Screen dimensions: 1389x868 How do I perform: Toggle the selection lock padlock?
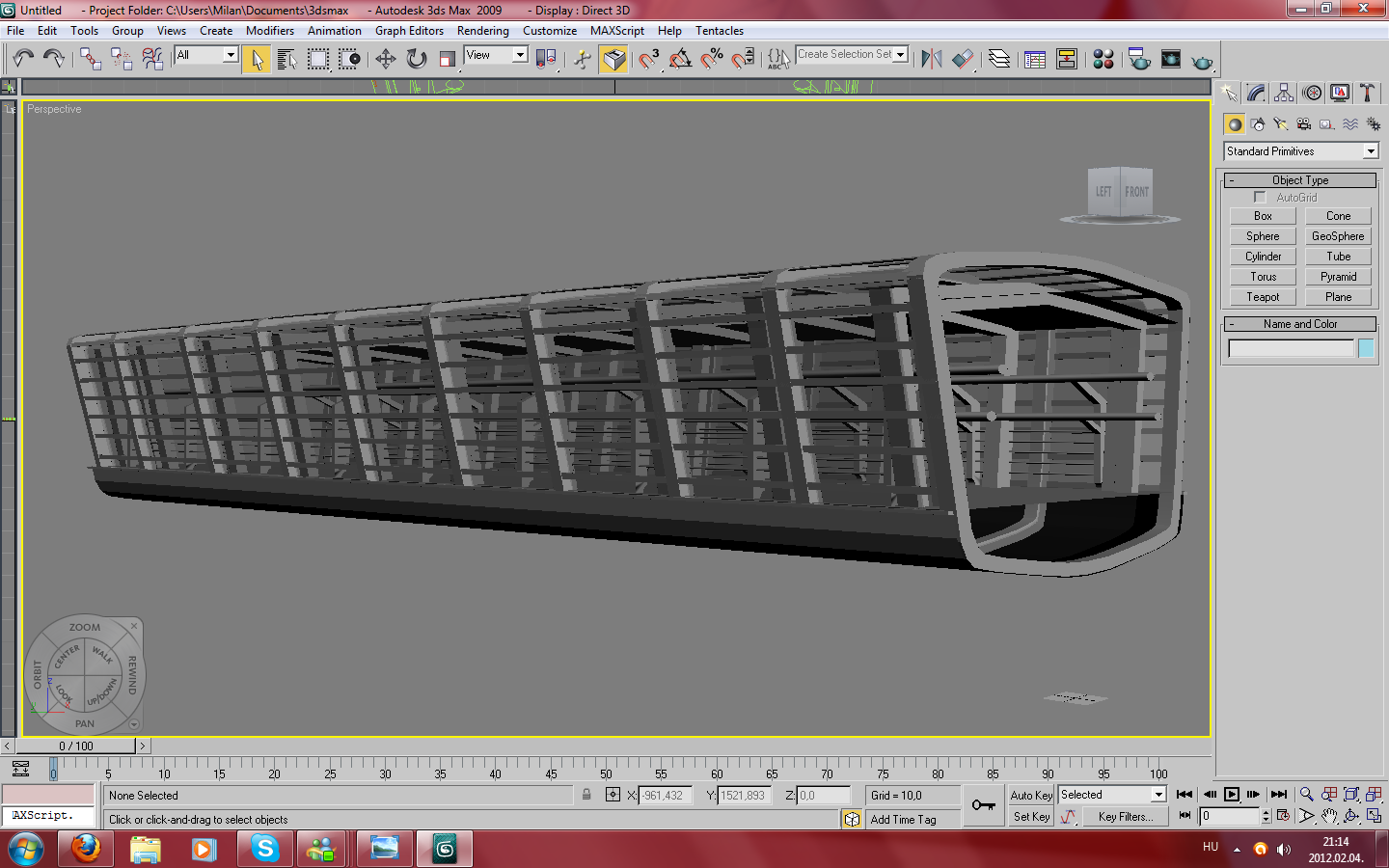[586, 795]
